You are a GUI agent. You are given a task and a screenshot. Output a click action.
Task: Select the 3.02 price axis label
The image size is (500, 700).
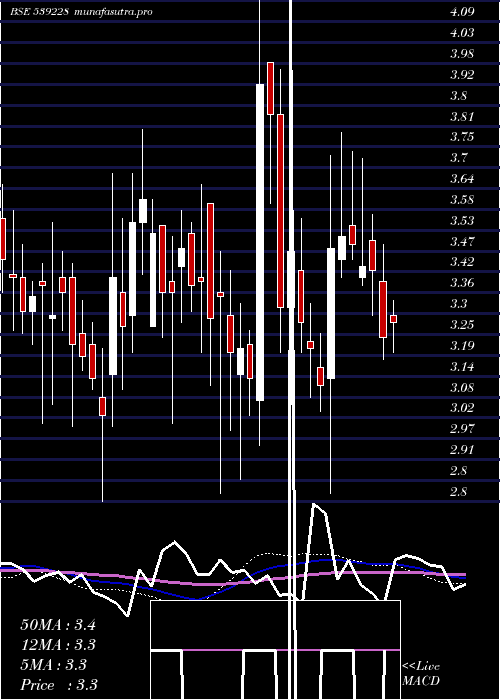(462, 408)
